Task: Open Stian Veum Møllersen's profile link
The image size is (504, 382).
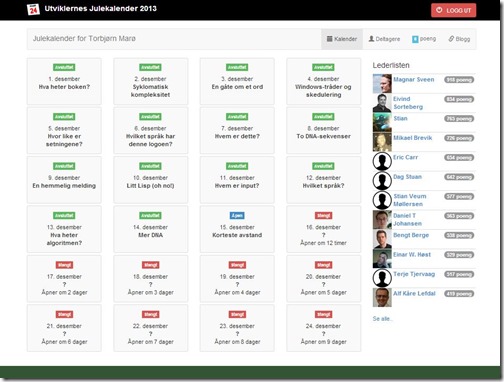Action: (410, 200)
